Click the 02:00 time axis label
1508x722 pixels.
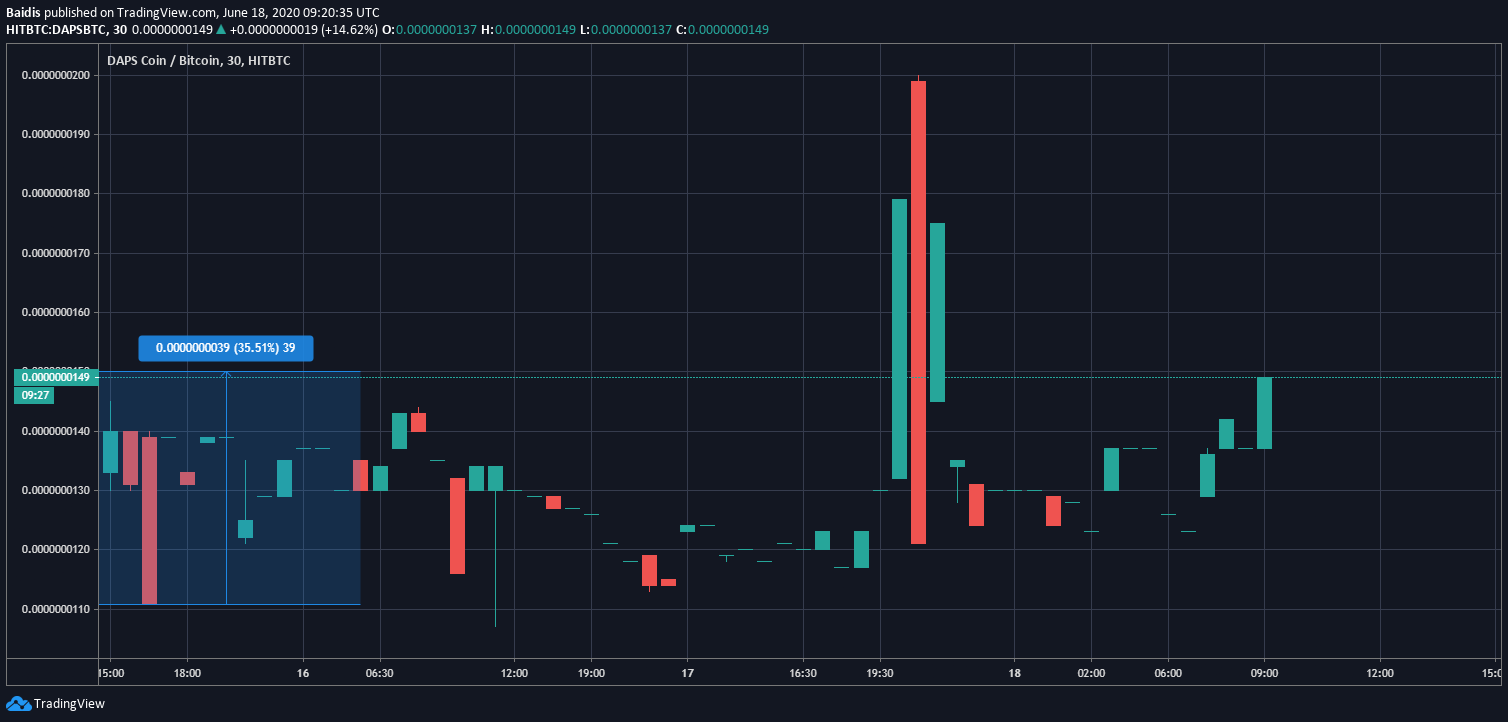click(x=1091, y=674)
